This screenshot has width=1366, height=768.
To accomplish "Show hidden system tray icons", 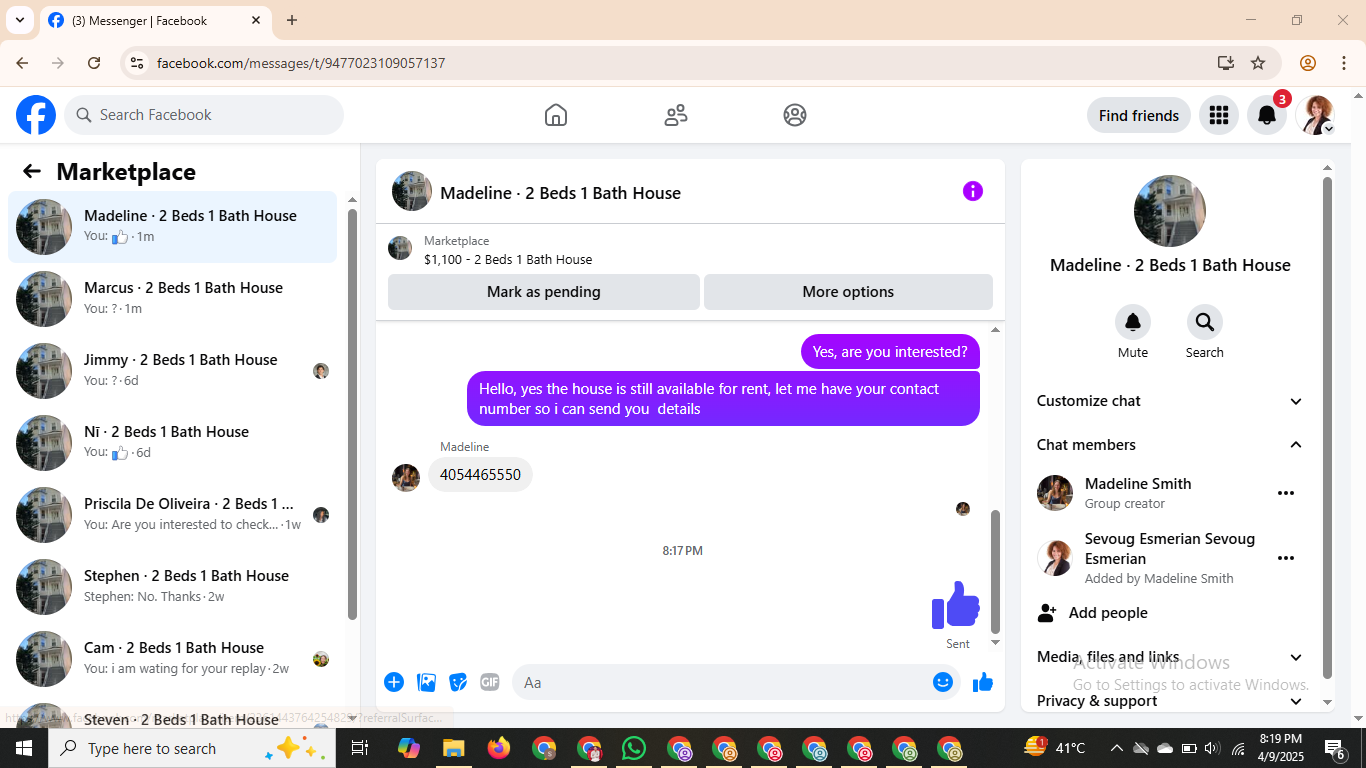I will click(x=1116, y=748).
